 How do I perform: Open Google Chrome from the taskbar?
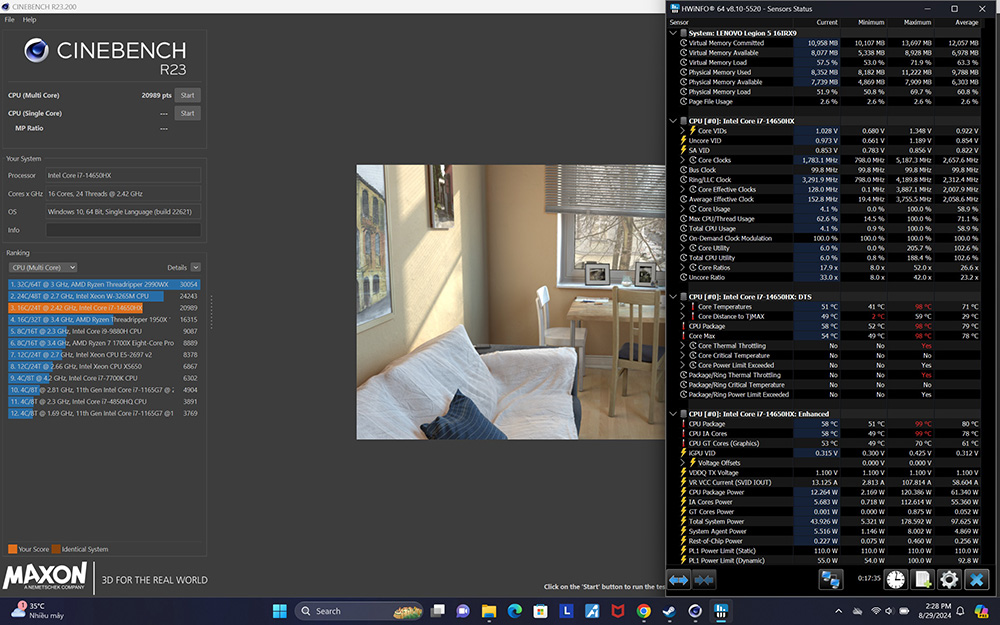click(643, 611)
